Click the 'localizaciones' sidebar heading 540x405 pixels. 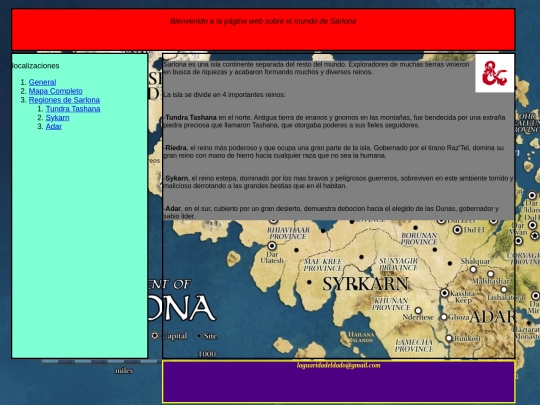click(x=35, y=66)
